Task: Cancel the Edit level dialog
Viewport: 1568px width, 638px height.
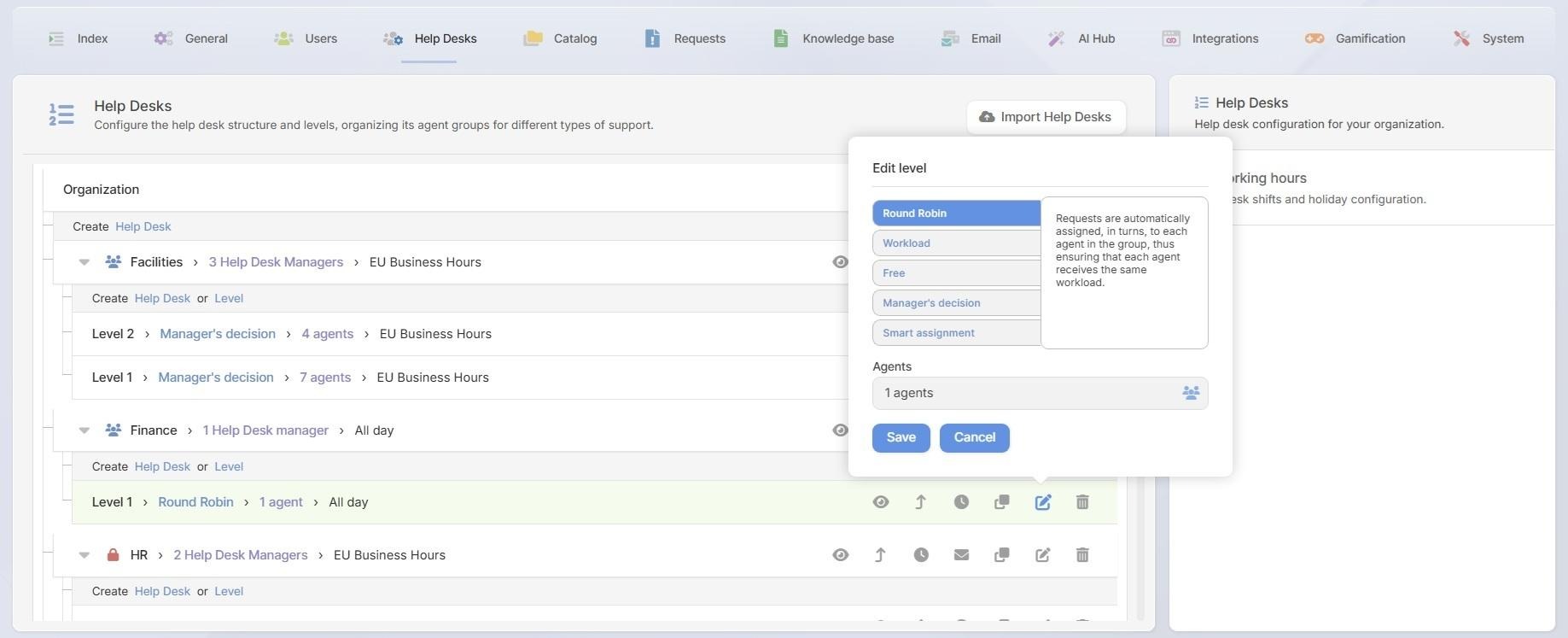Action: coord(974,437)
